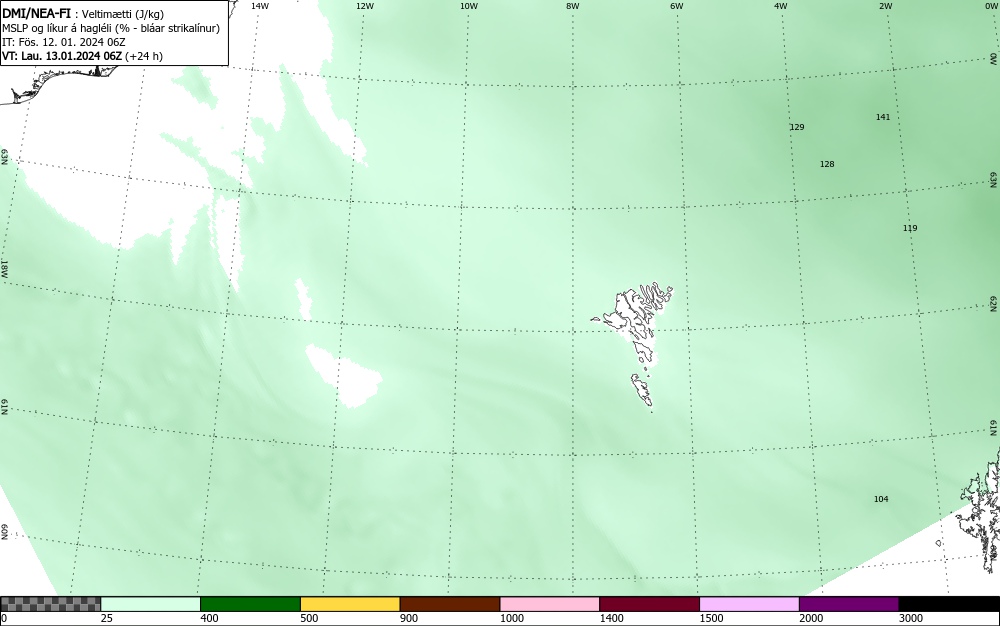
Task: Click the yellow 500–900 legend swatch
Action: 350,604
